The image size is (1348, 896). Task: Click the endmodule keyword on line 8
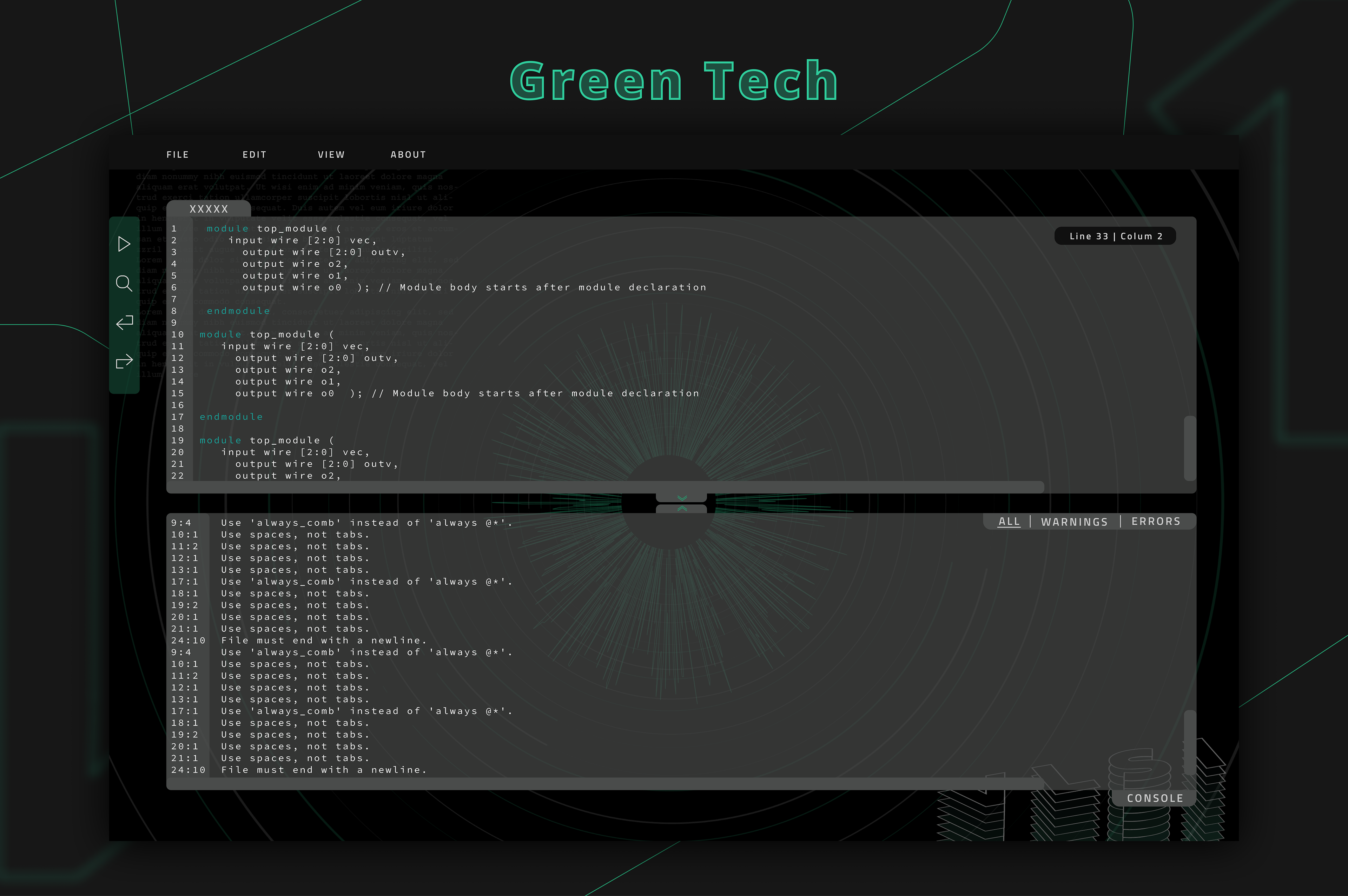click(x=238, y=311)
